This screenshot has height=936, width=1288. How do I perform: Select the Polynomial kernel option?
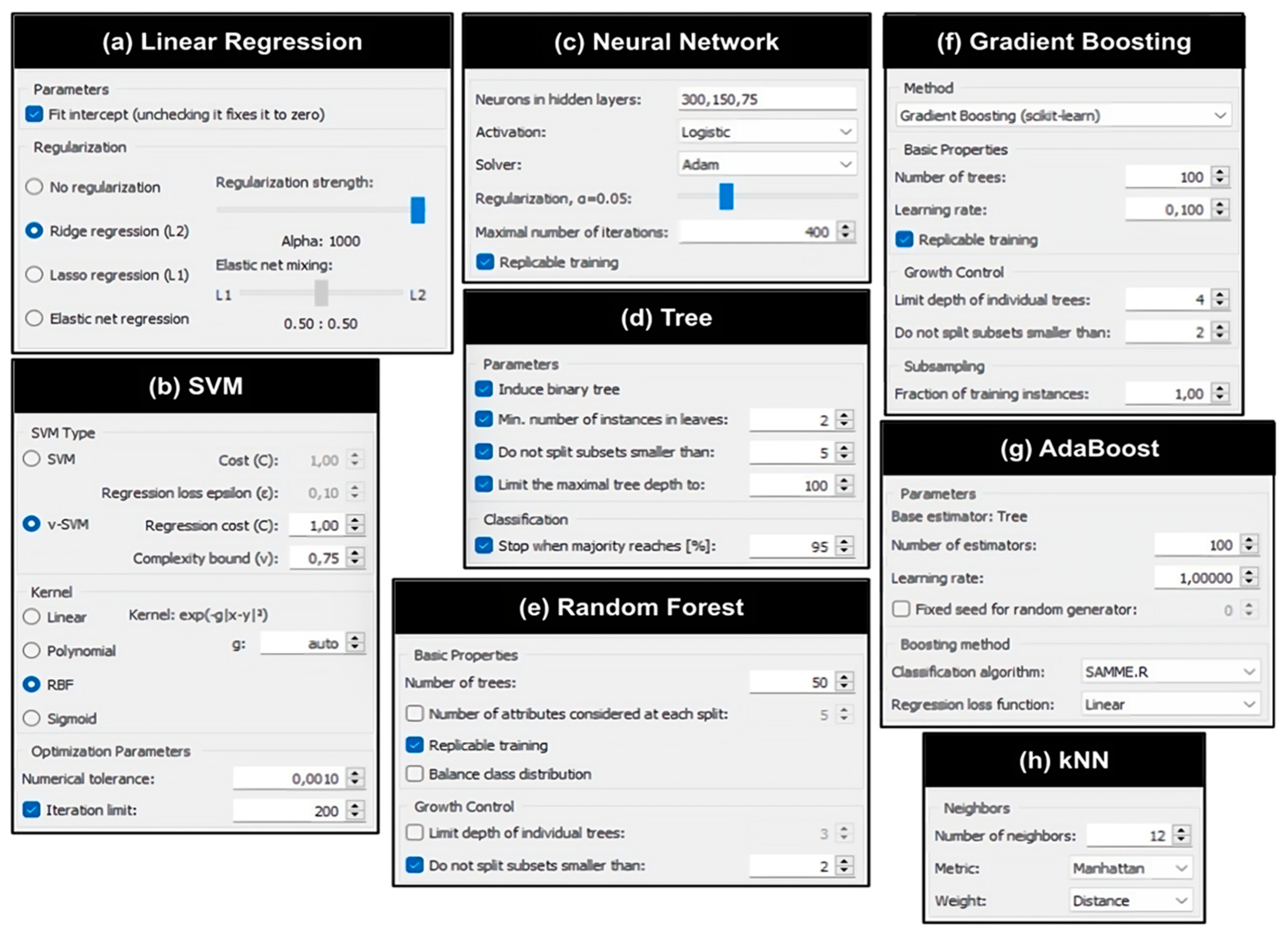[32, 651]
